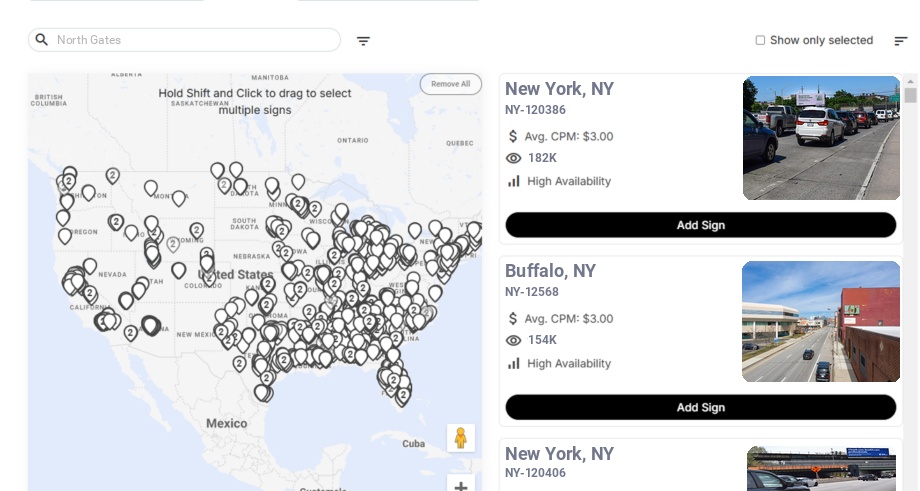Zoom in the map with plus button

tap(461, 485)
